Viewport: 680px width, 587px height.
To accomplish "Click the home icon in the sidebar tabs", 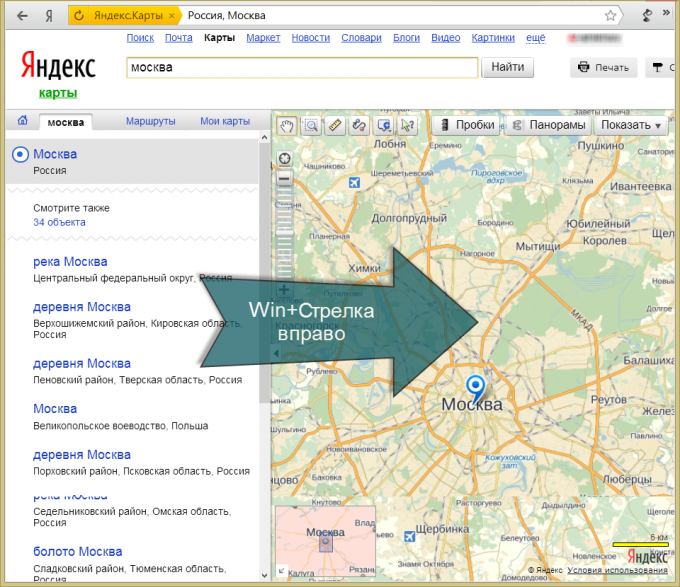I will (x=23, y=121).
